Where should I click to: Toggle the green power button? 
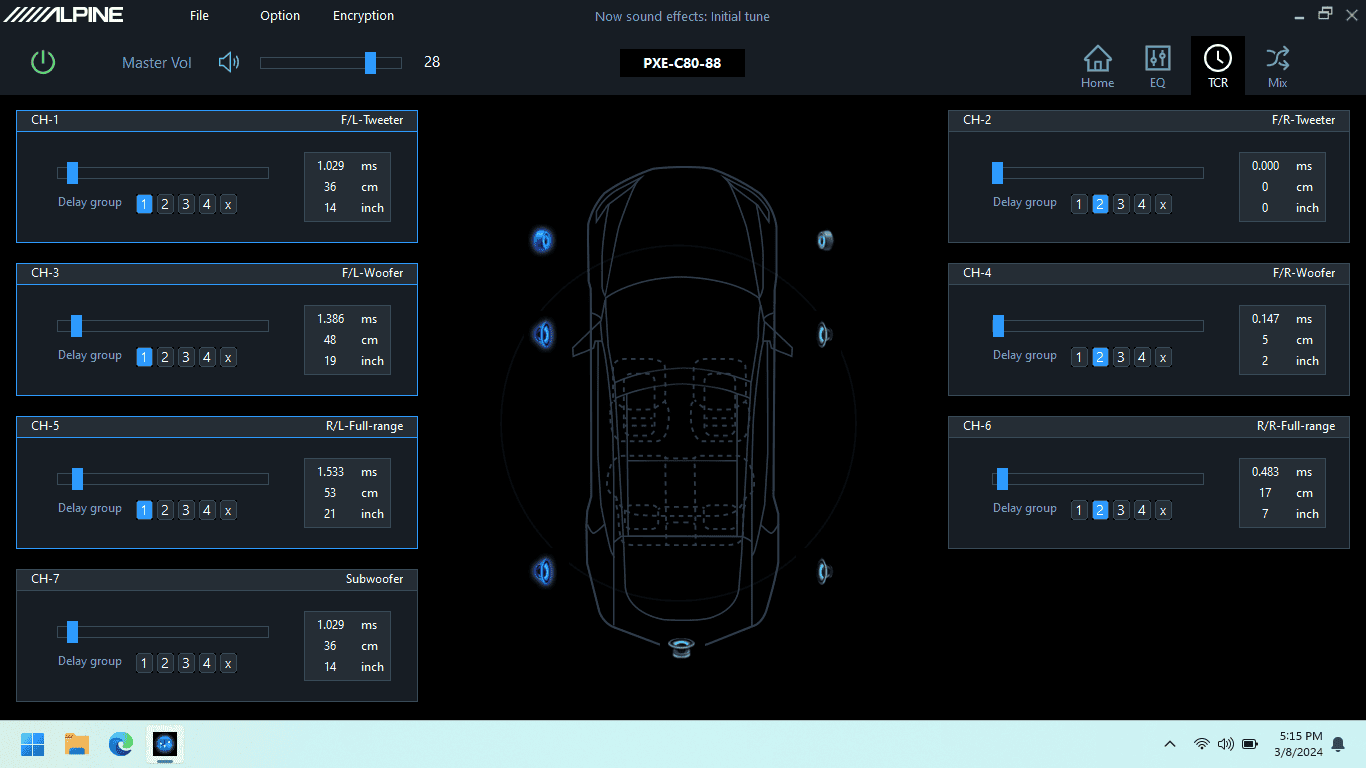pos(43,62)
